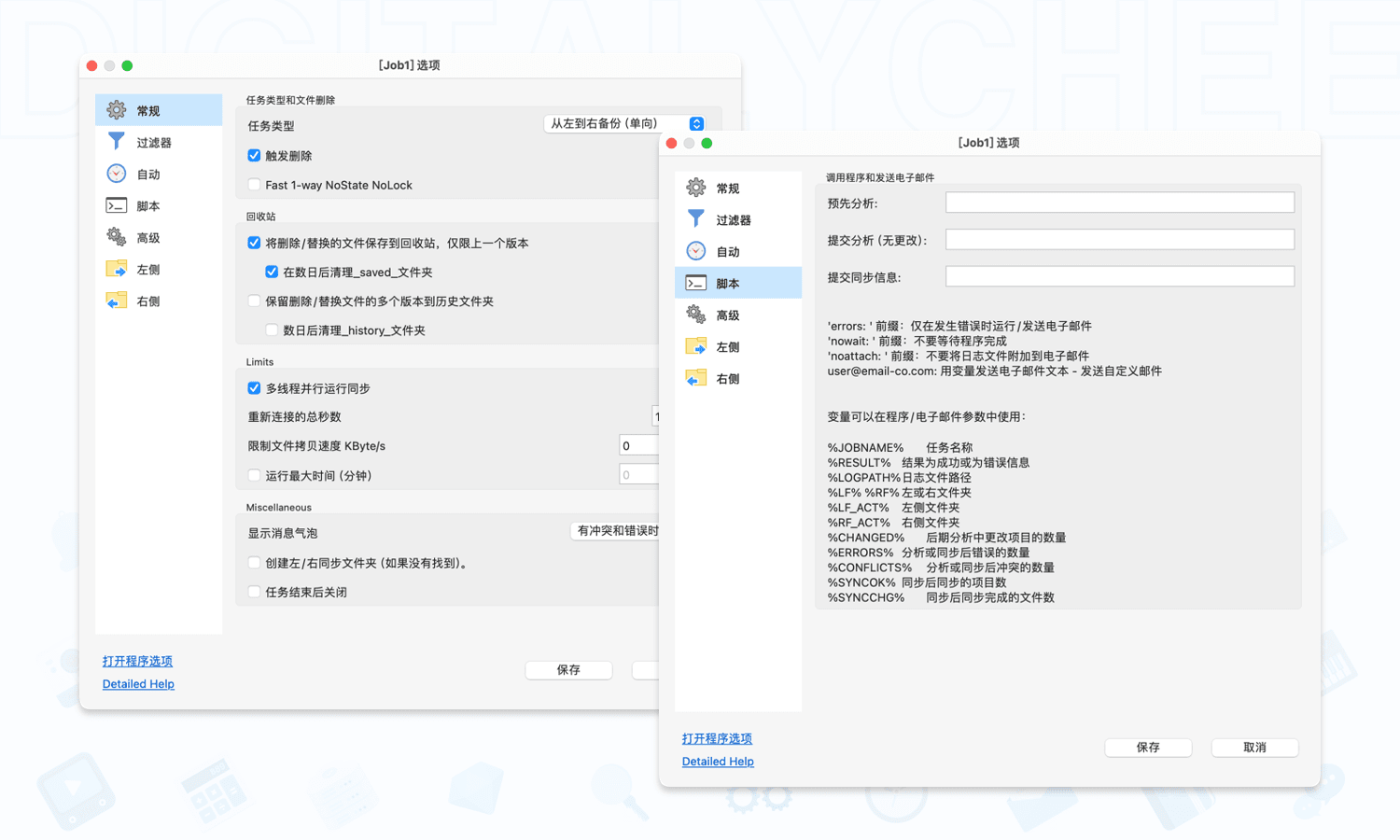The width and height of the screenshot is (1400, 840).
Task: Uncheck 多线程并行运行同步 option
Action: click(x=254, y=388)
